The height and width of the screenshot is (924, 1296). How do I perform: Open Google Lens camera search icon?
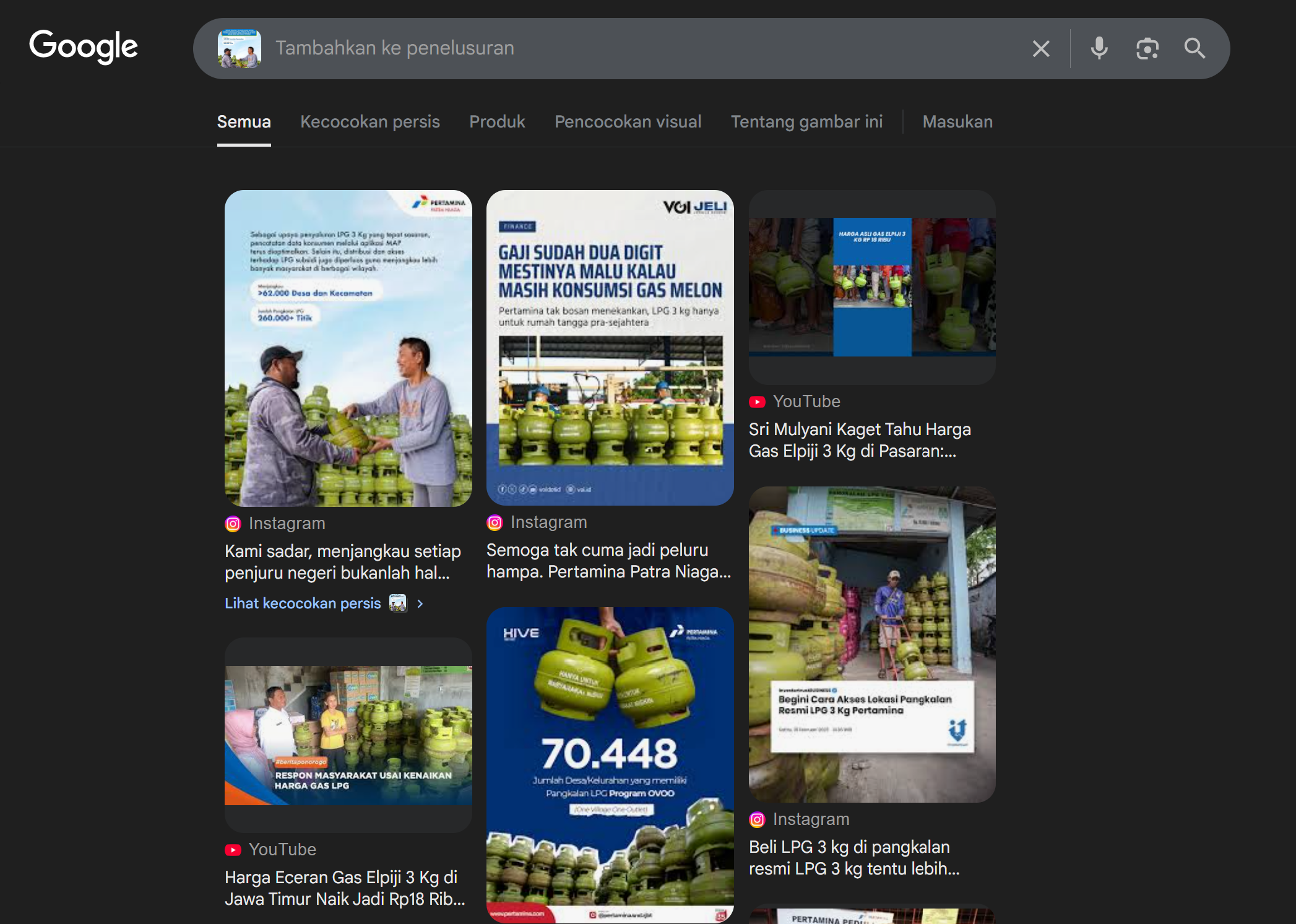[1147, 48]
